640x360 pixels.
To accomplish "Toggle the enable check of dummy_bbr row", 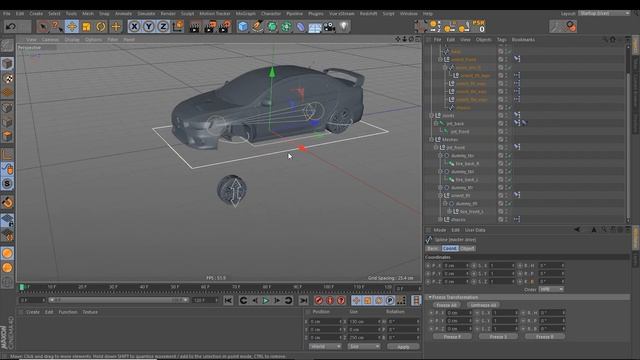I will [x=509, y=156].
